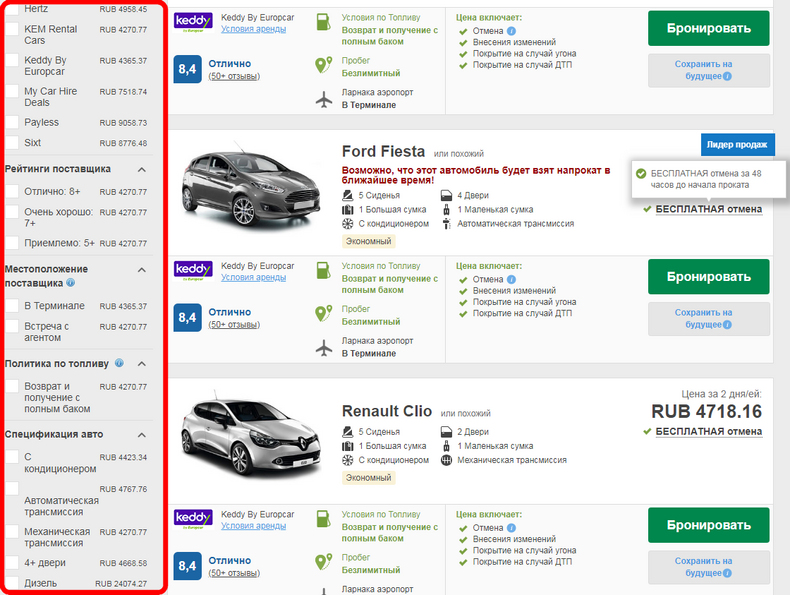The width and height of the screenshot is (790, 595).
Task: Click the Renault Clio 8,4 rating badge
Action: (x=187, y=566)
